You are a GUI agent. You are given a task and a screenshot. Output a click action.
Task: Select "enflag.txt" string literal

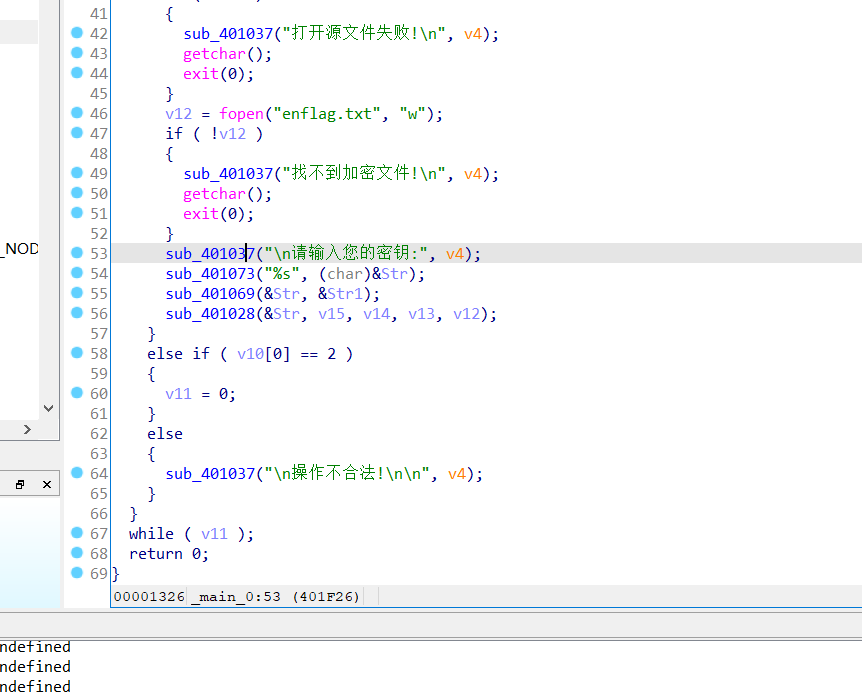[331, 114]
